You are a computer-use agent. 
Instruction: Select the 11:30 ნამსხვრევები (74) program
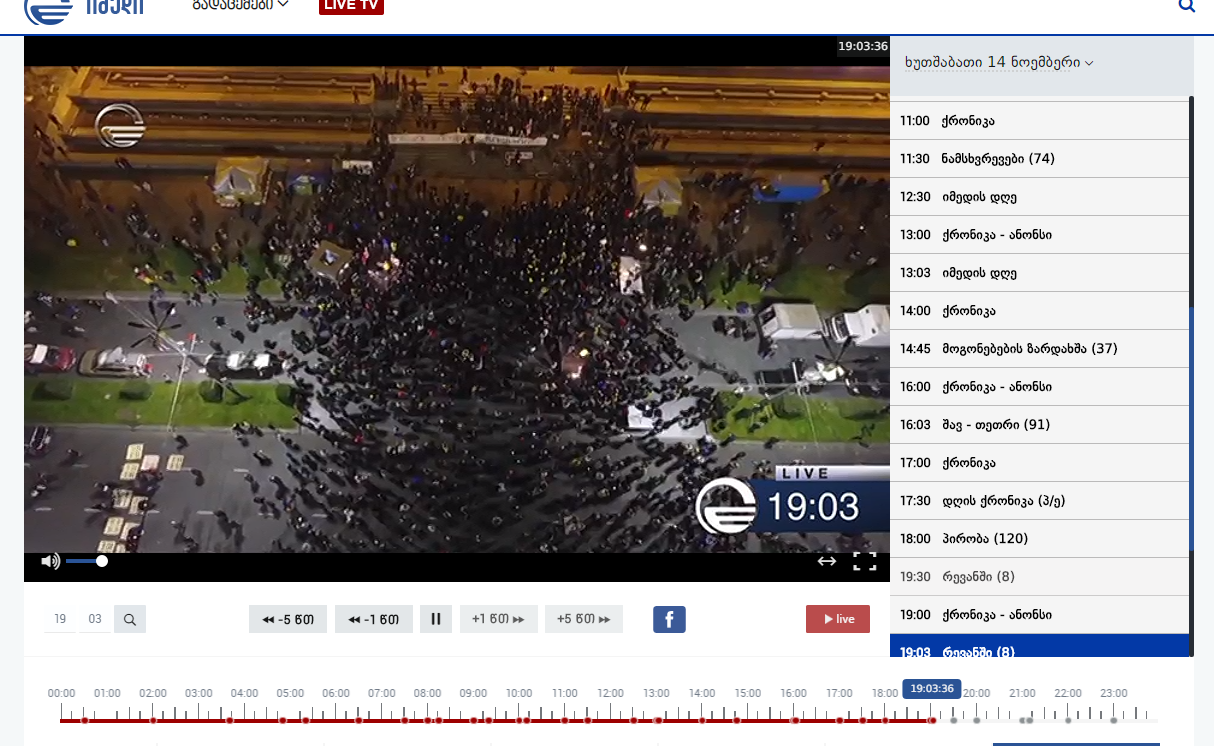click(x=1039, y=159)
